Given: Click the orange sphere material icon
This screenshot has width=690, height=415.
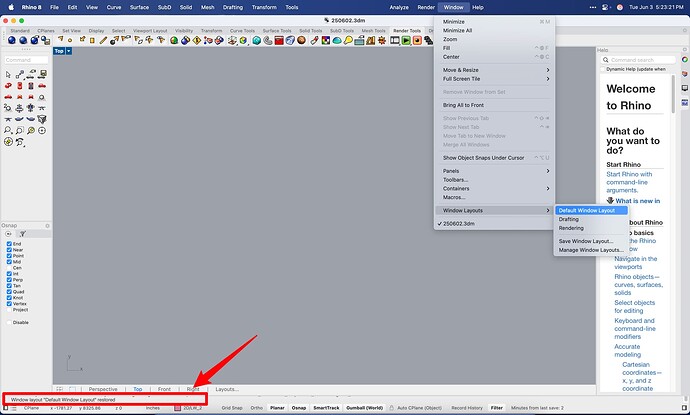Looking at the screenshot, I should (x=301, y=40).
